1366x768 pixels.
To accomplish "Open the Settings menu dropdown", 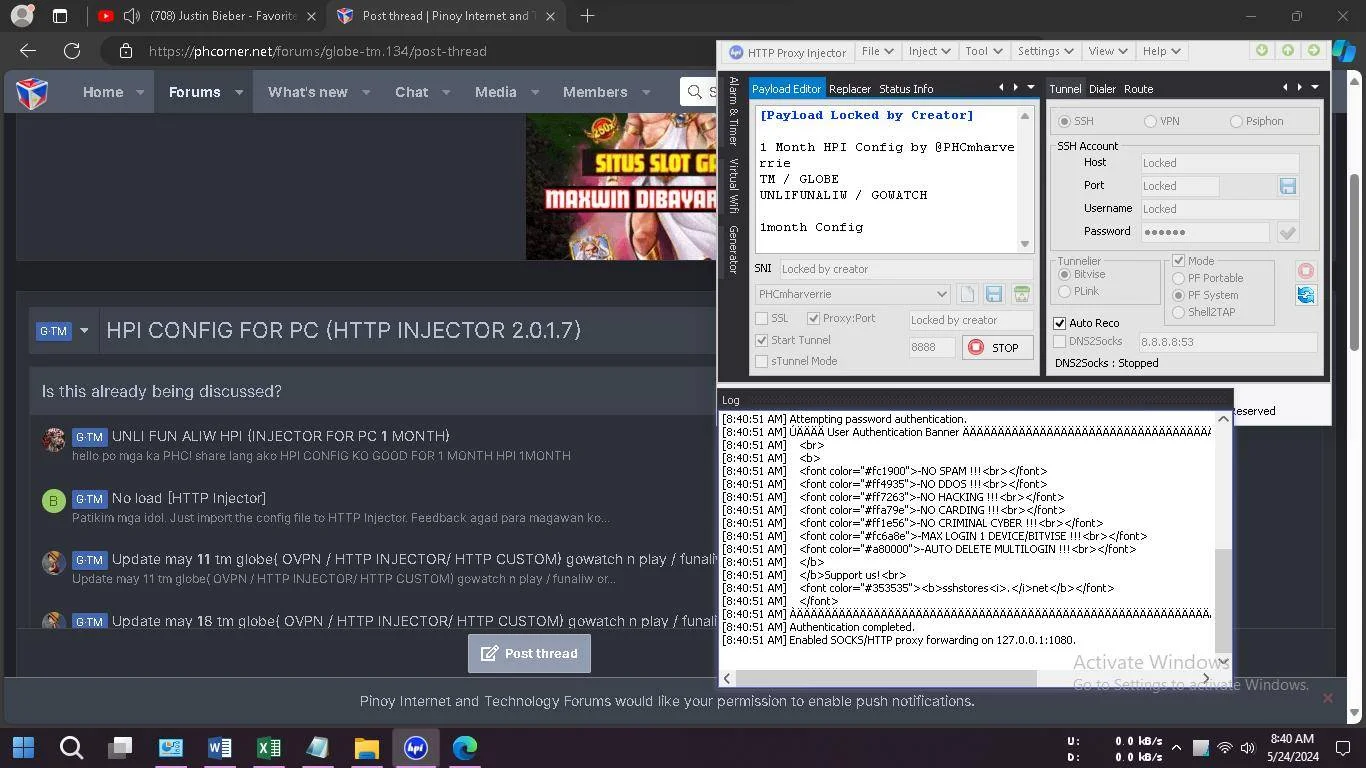I will click(1045, 51).
